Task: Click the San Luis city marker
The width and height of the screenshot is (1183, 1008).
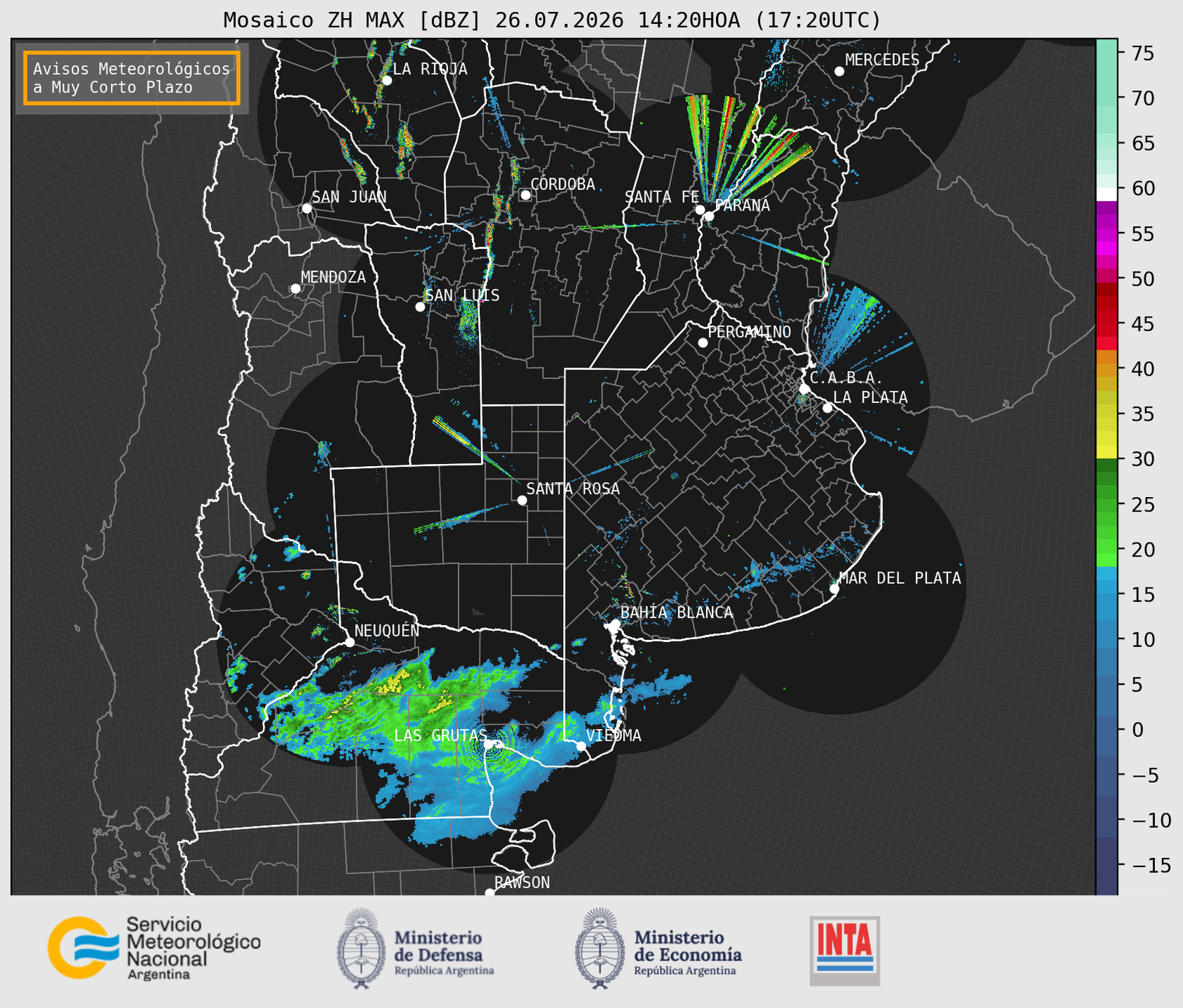Action: (x=420, y=307)
